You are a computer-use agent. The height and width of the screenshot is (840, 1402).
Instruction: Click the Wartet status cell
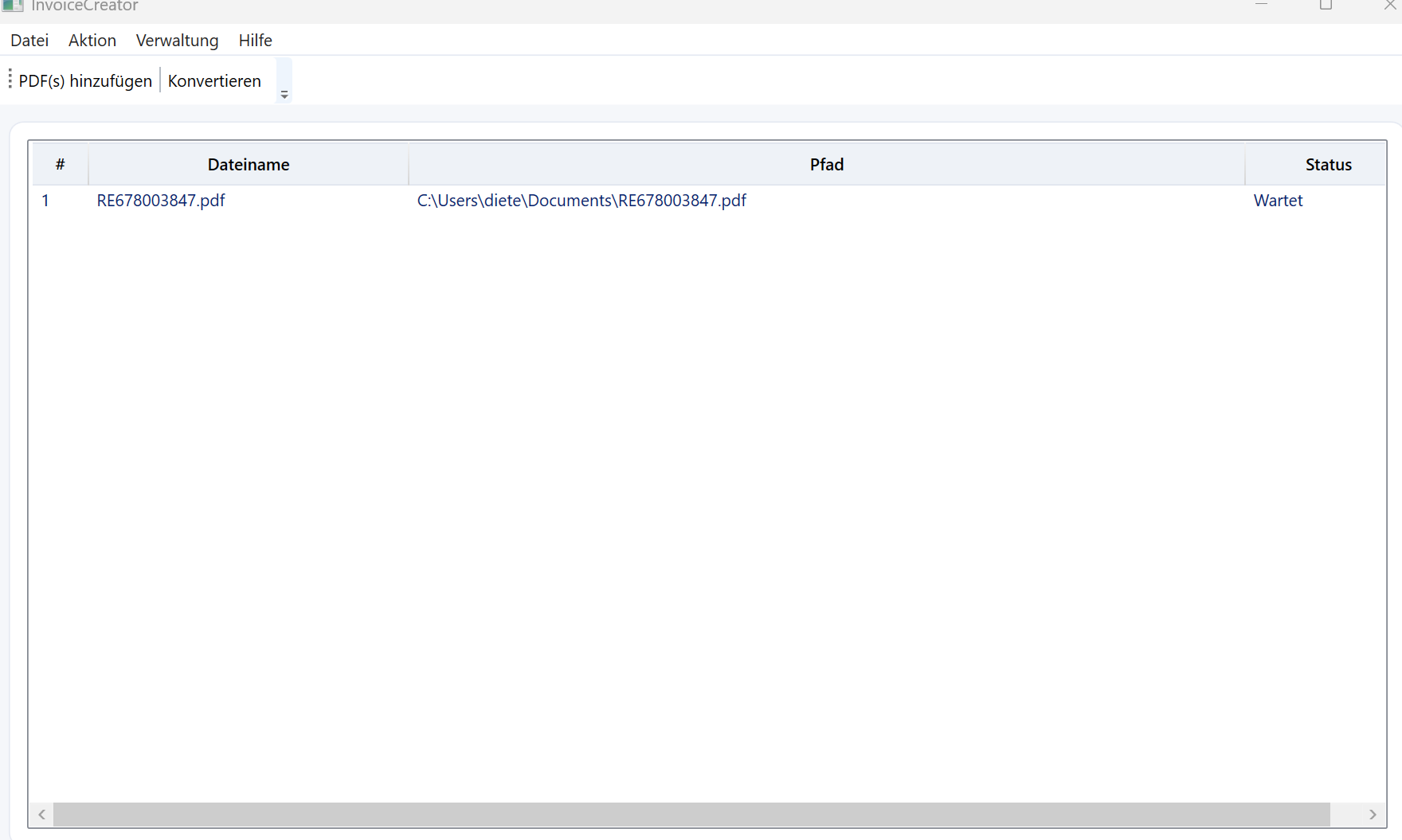tap(1278, 200)
